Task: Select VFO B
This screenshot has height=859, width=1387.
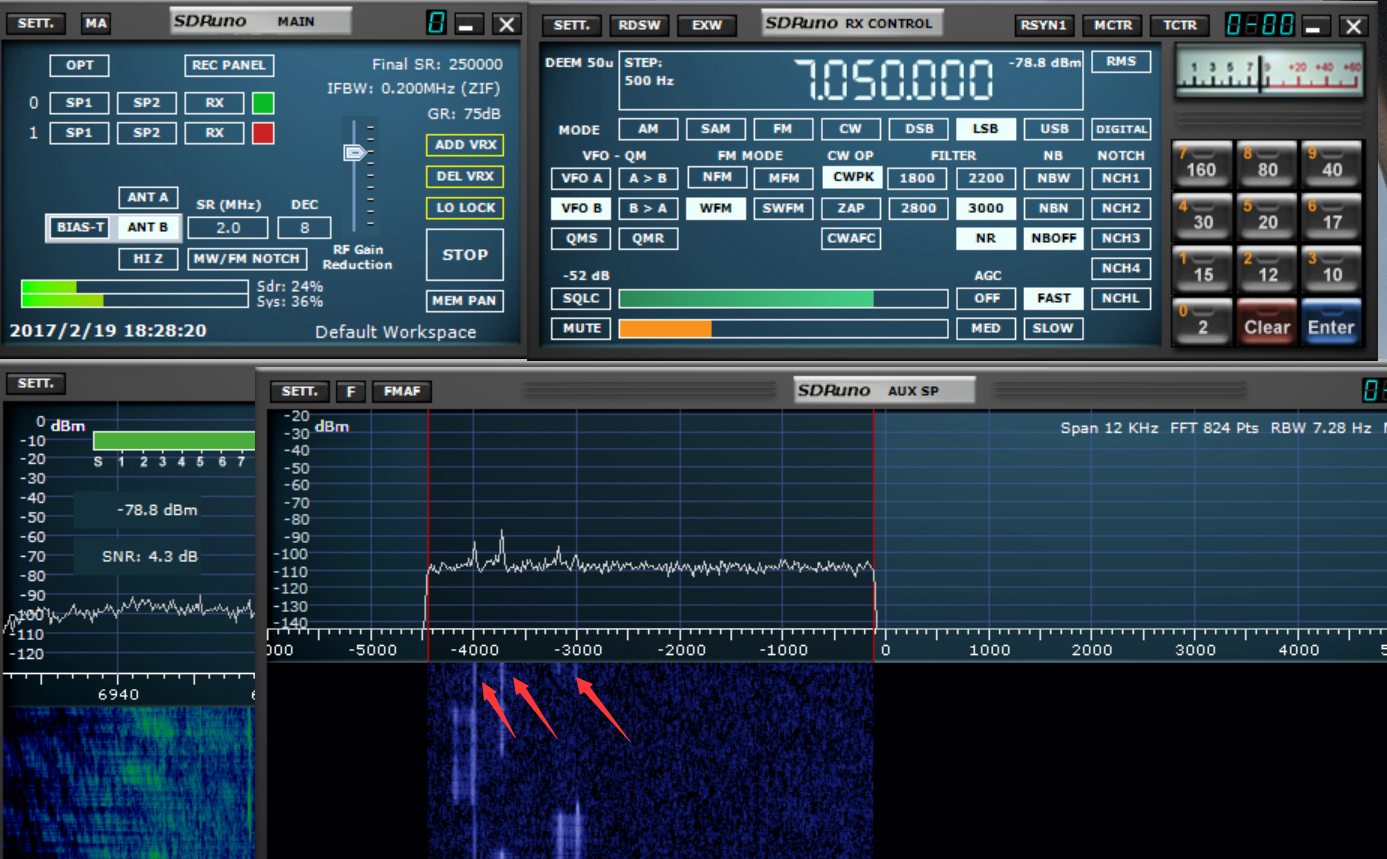Action: click(581, 208)
